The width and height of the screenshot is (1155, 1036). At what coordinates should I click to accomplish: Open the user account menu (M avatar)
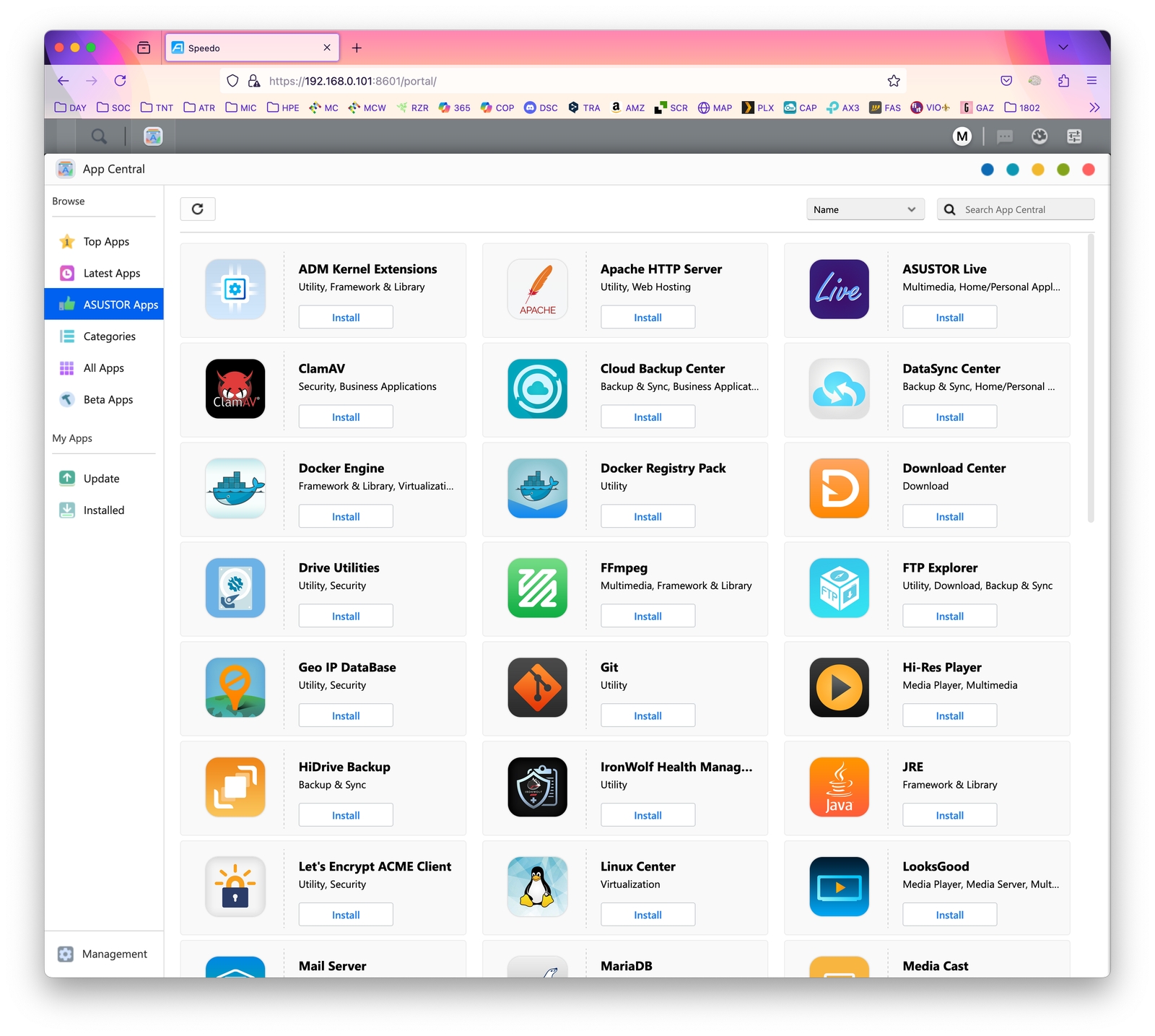962,136
